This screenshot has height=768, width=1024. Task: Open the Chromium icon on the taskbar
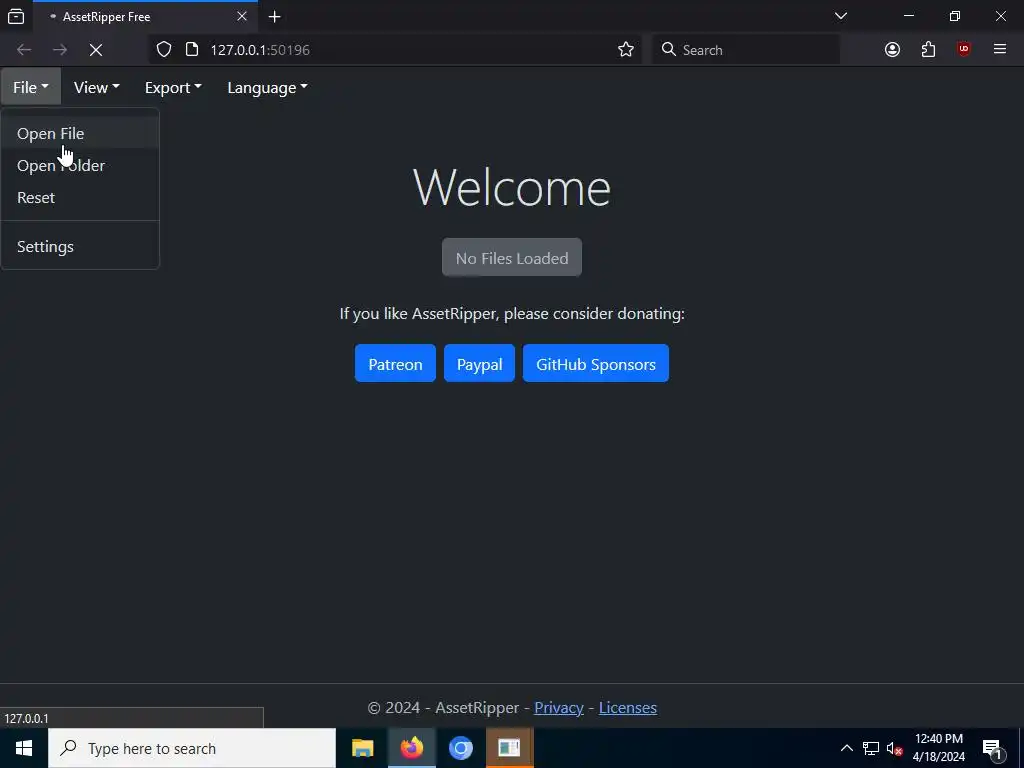(460, 748)
